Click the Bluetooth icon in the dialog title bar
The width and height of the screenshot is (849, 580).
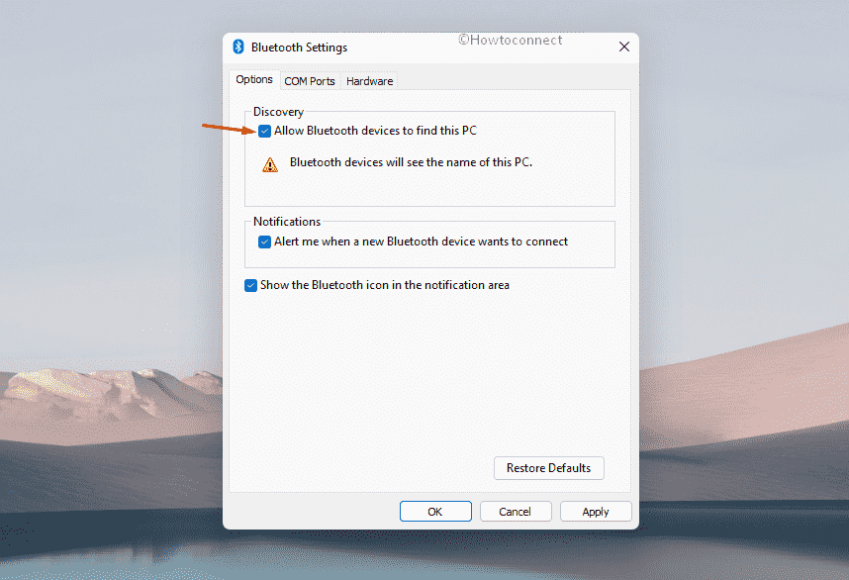(x=238, y=47)
